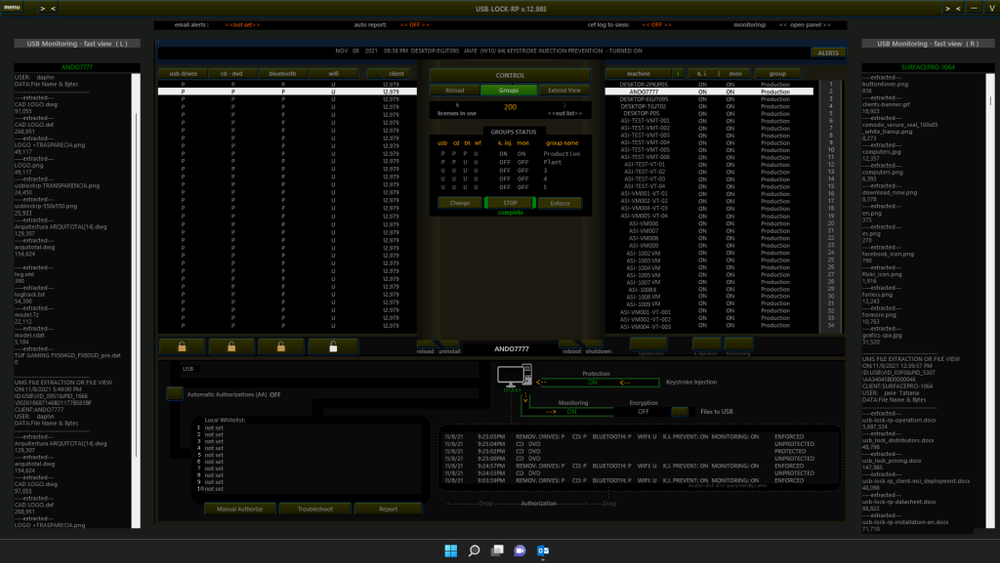Click the << open panel >> monitoring link

805,25
